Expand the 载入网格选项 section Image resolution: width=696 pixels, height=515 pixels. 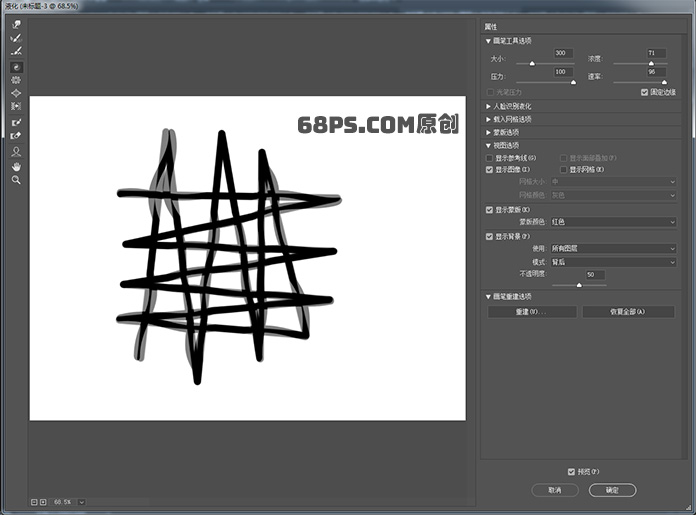coord(488,119)
